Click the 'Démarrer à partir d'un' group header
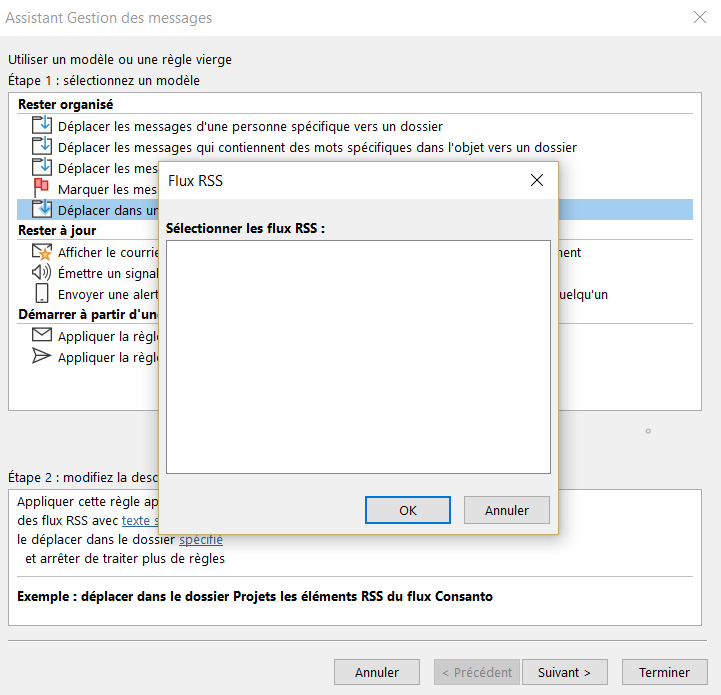 [x=88, y=315]
